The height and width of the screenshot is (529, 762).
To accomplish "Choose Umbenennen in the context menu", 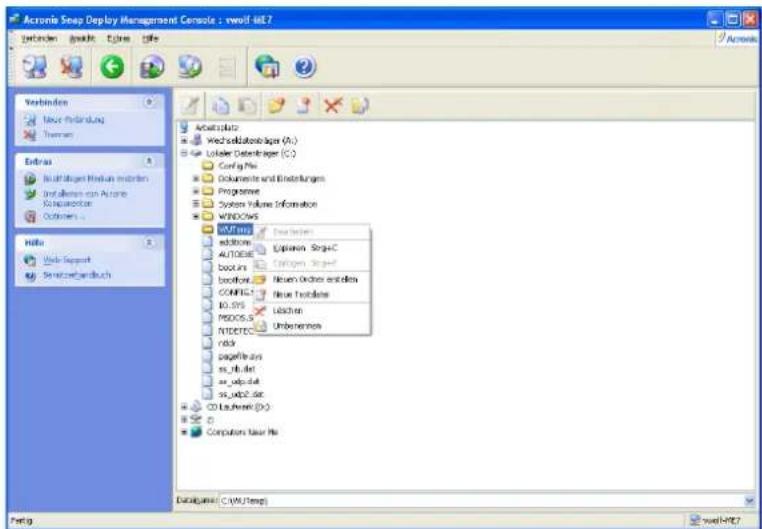I will coord(312,326).
